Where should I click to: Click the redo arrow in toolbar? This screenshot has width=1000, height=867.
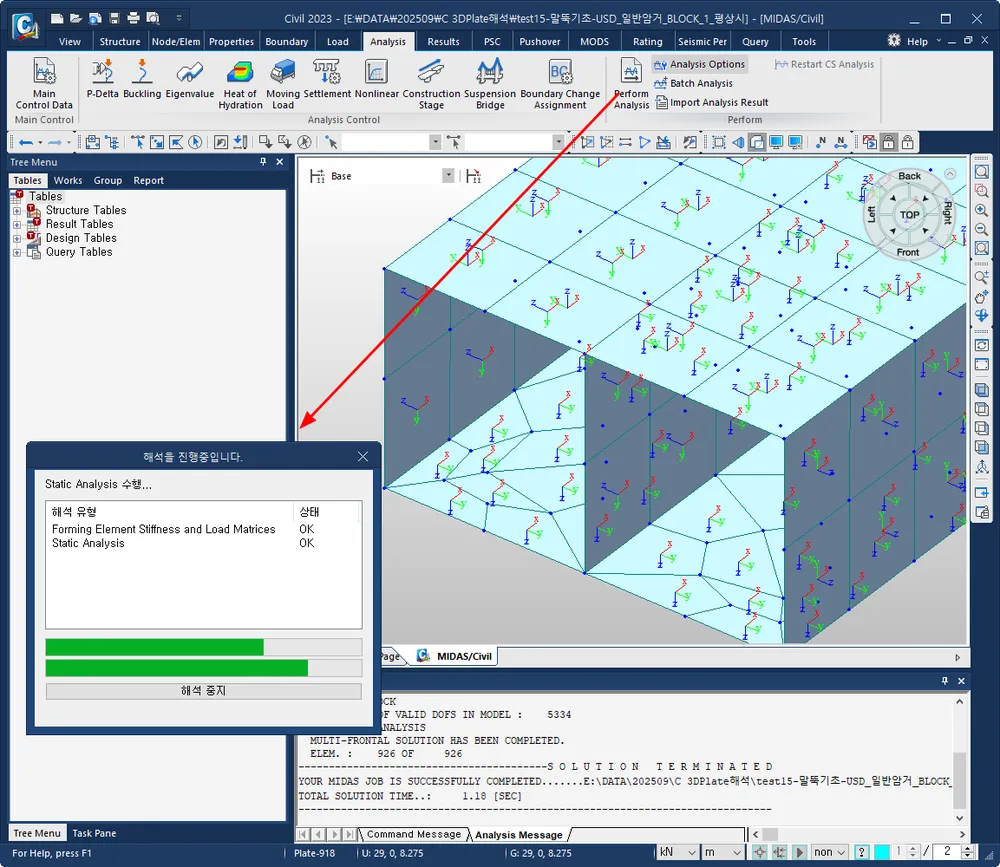55,142
